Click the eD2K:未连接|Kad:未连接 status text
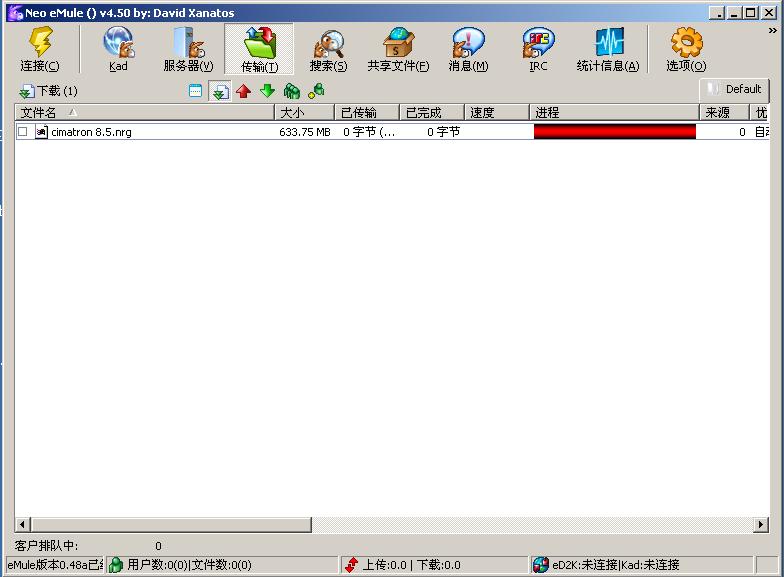 tap(616, 565)
